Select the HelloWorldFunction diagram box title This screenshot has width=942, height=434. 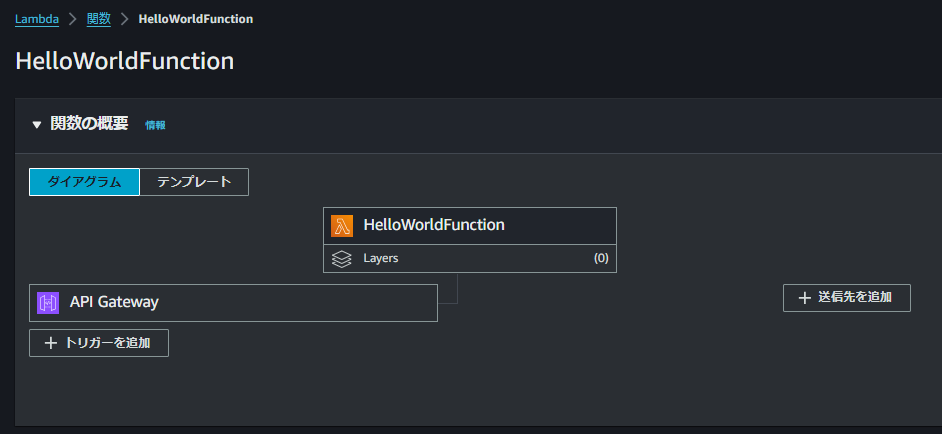click(x=434, y=225)
